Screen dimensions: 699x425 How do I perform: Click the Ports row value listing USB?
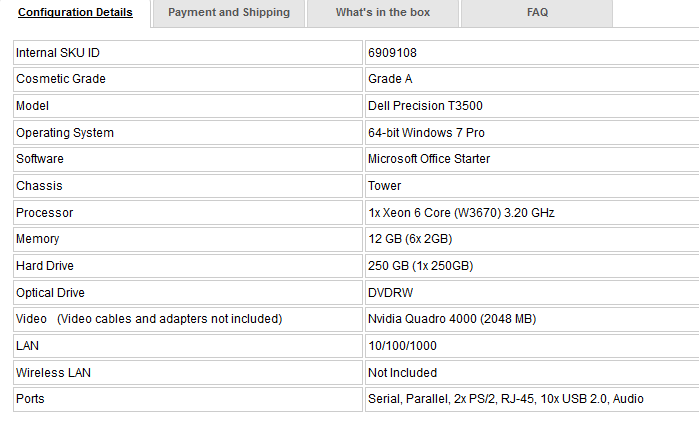(x=506, y=399)
